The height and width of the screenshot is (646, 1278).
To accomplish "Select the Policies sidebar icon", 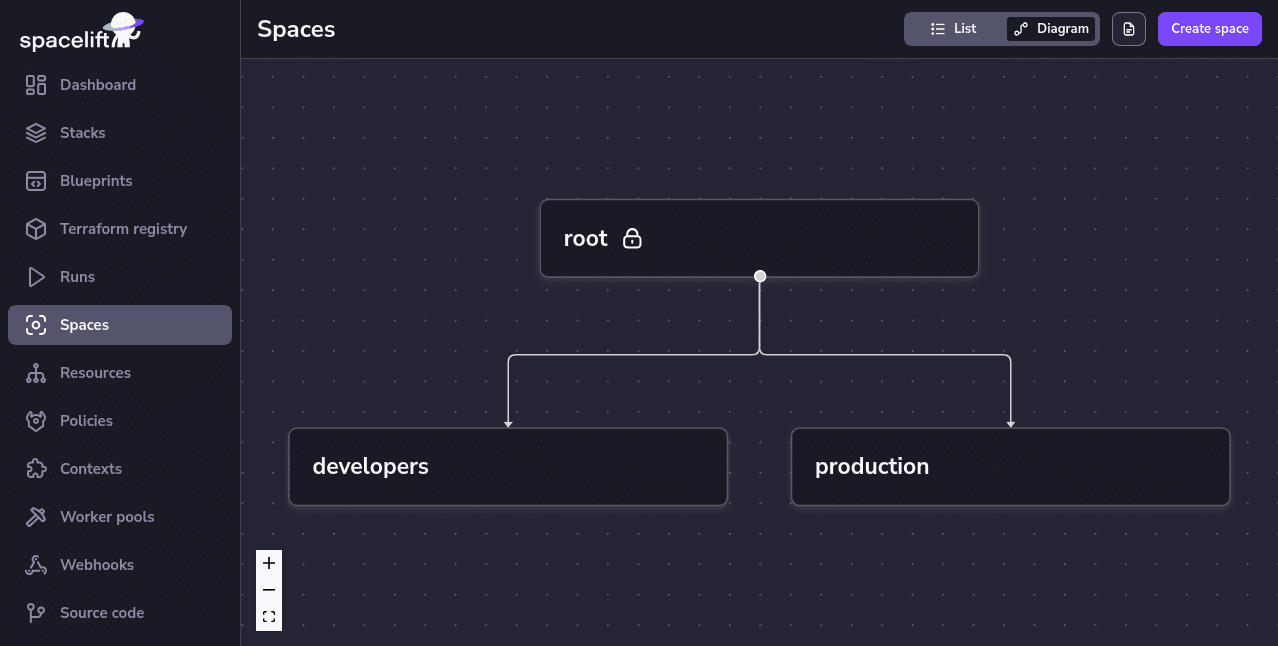I will tap(36, 420).
